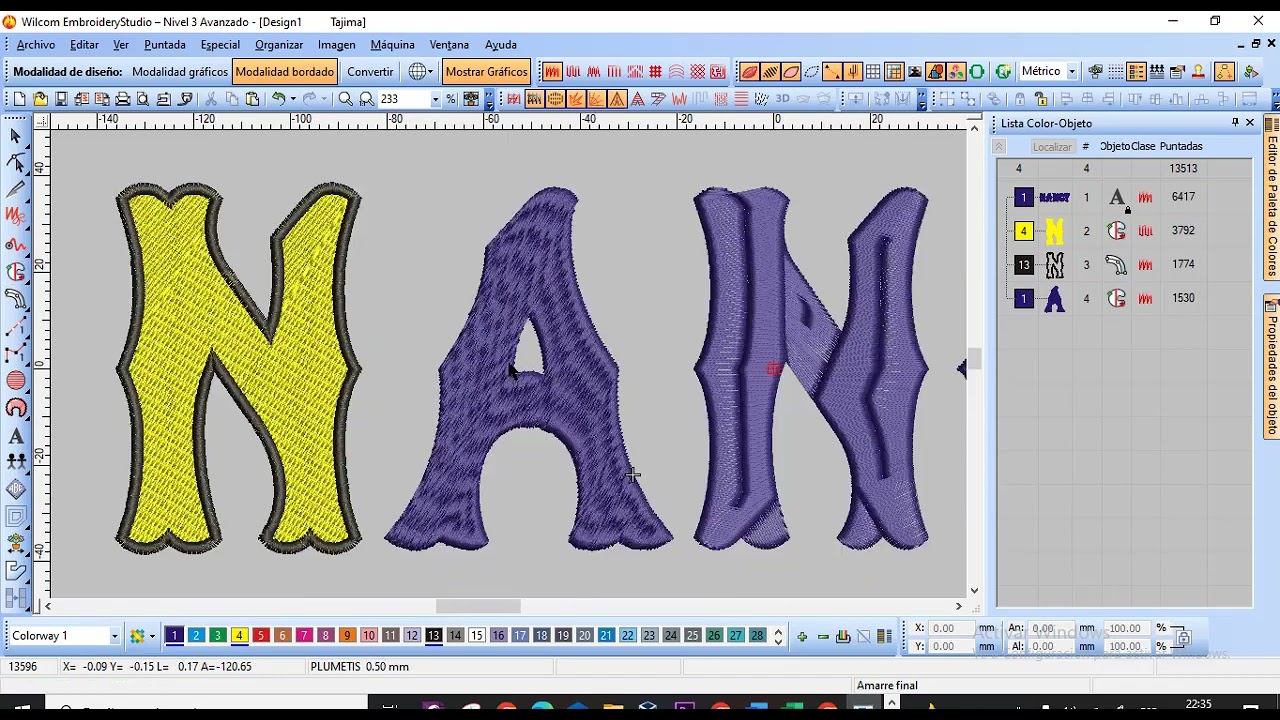Click the Puntadas column header
This screenshot has height=720, width=1280.
[x=1181, y=146]
